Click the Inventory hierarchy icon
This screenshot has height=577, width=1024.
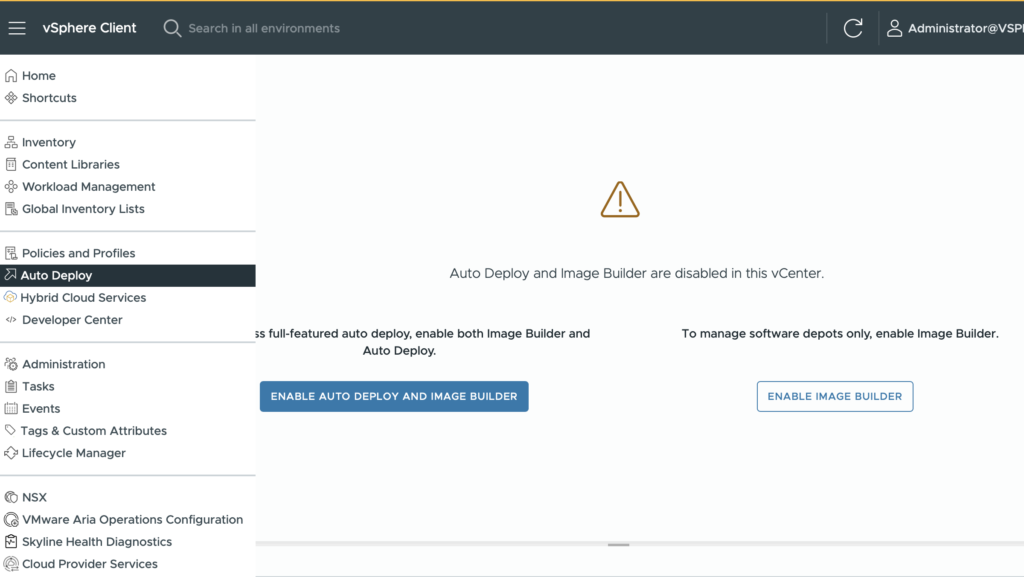coord(11,142)
